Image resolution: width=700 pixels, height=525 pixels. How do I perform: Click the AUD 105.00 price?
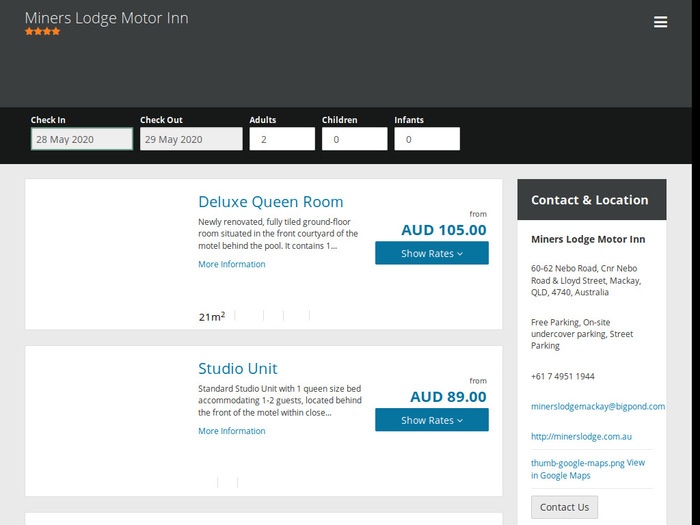444,230
